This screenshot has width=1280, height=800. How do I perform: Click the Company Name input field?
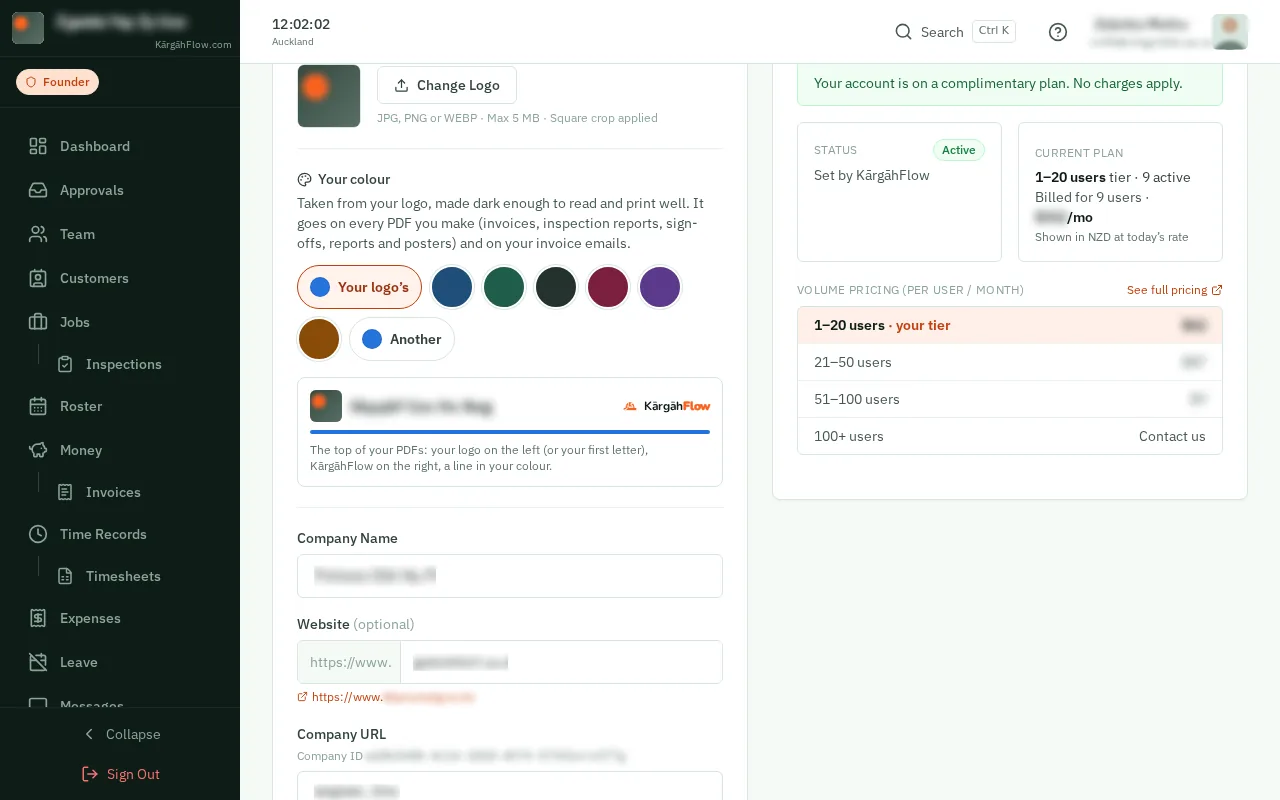510,576
